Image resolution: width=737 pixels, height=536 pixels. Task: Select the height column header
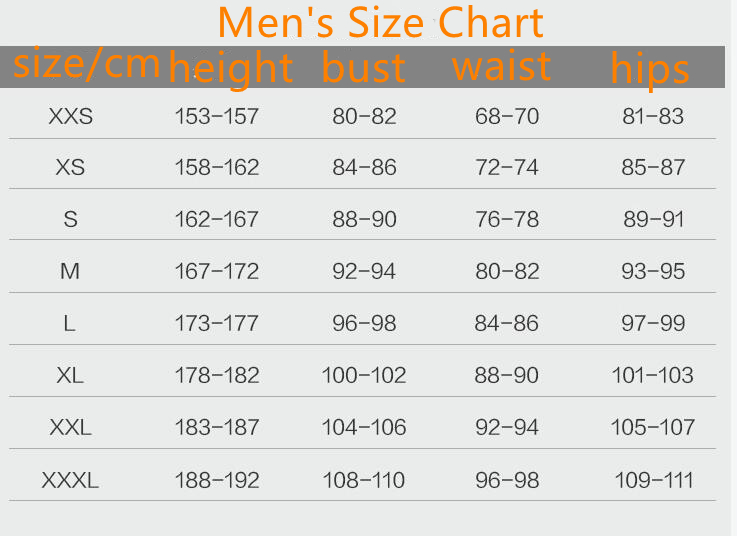click(x=231, y=67)
